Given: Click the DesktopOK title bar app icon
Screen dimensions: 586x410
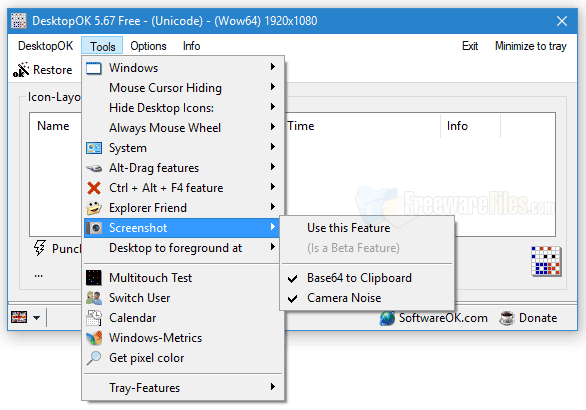Looking at the screenshot, I should 19,21.
